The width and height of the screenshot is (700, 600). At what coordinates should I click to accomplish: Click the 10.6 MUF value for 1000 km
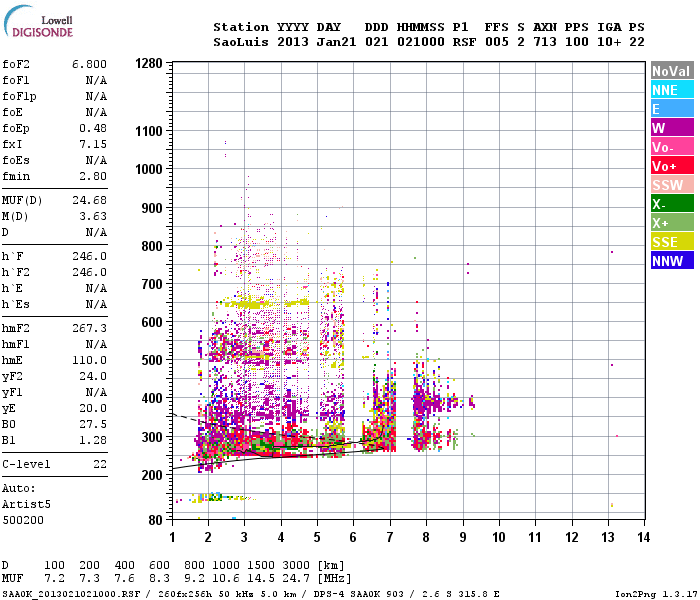pyautogui.click(x=226, y=579)
